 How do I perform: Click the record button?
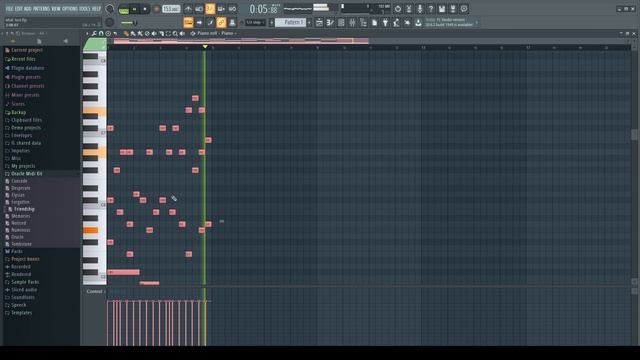[156, 9]
